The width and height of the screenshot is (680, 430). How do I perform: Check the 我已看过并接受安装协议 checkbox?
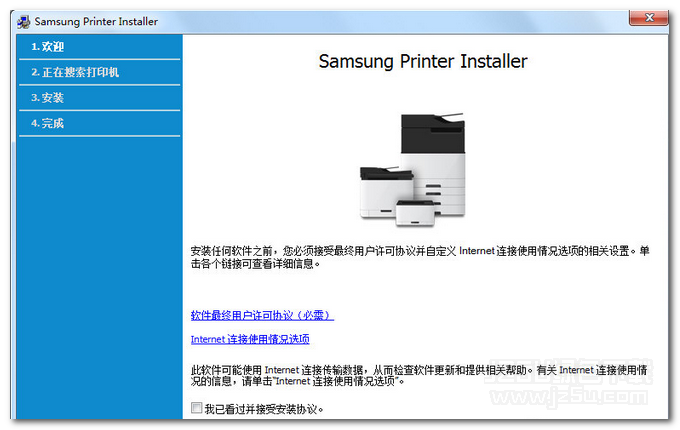pos(196,408)
